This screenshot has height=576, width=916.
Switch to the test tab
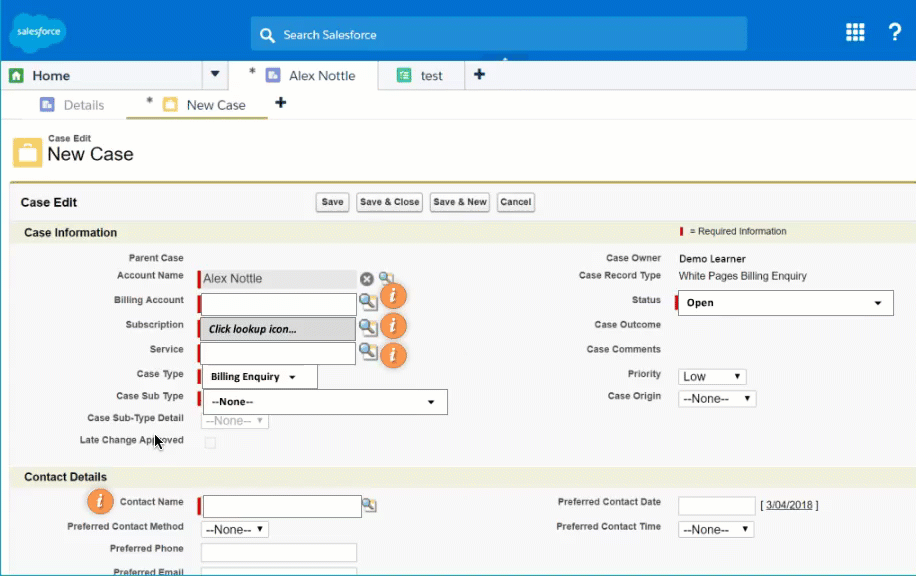pos(431,75)
